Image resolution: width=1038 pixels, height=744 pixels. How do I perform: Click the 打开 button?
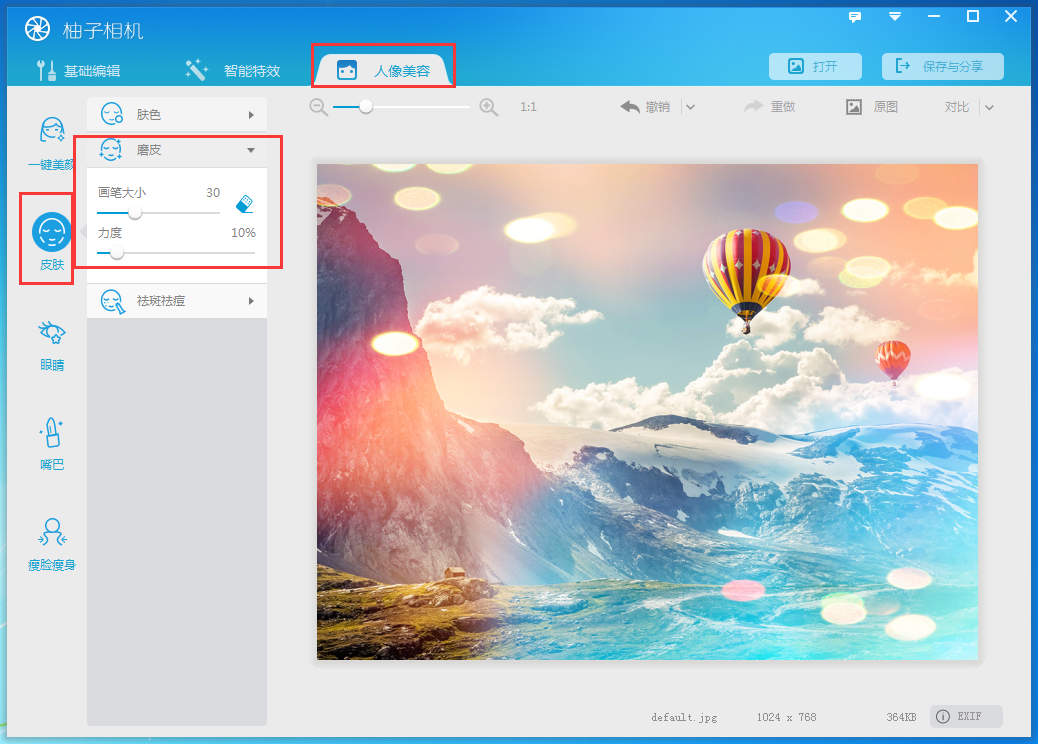point(815,66)
